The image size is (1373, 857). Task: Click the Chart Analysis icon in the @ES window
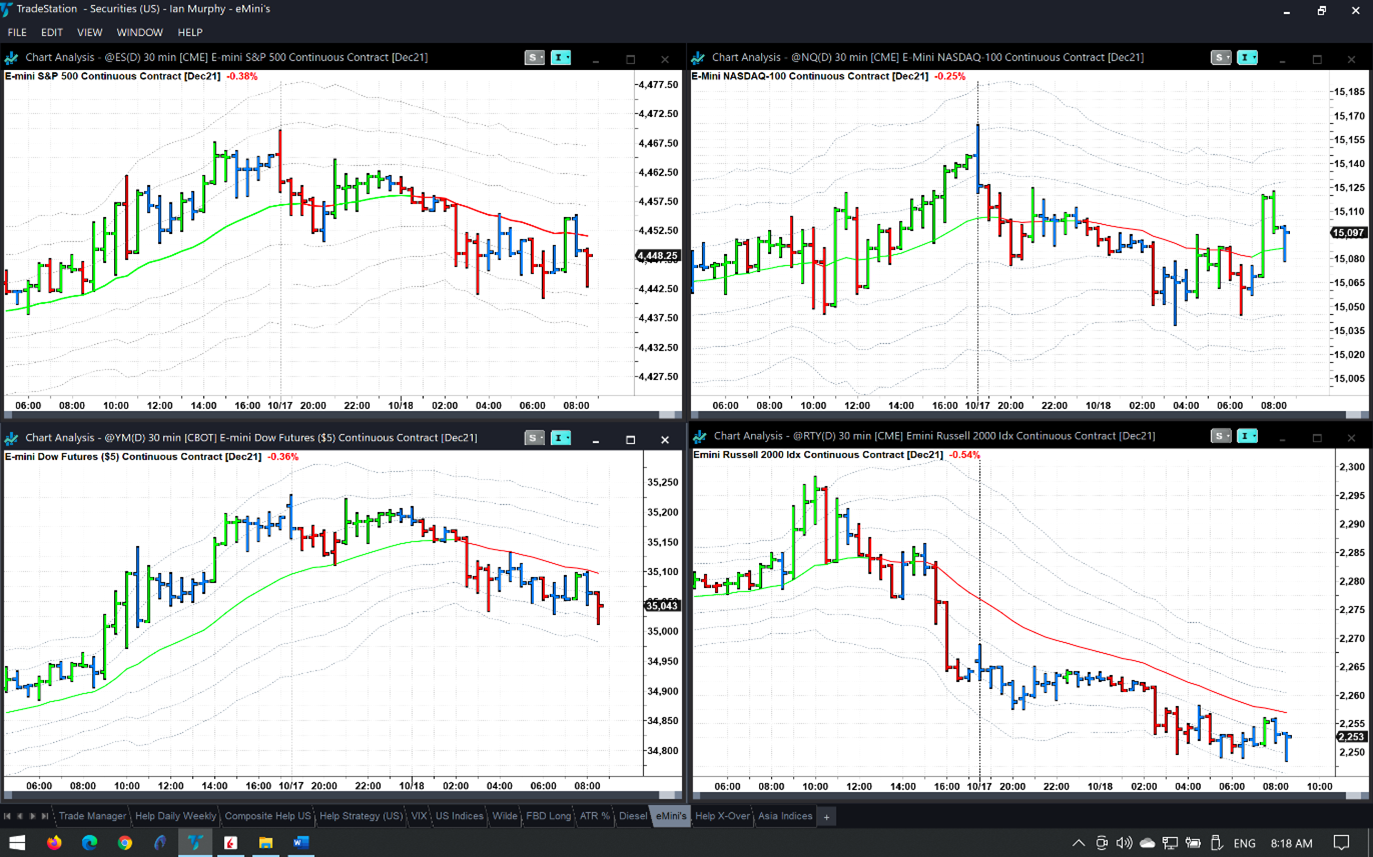click(12, 58)
